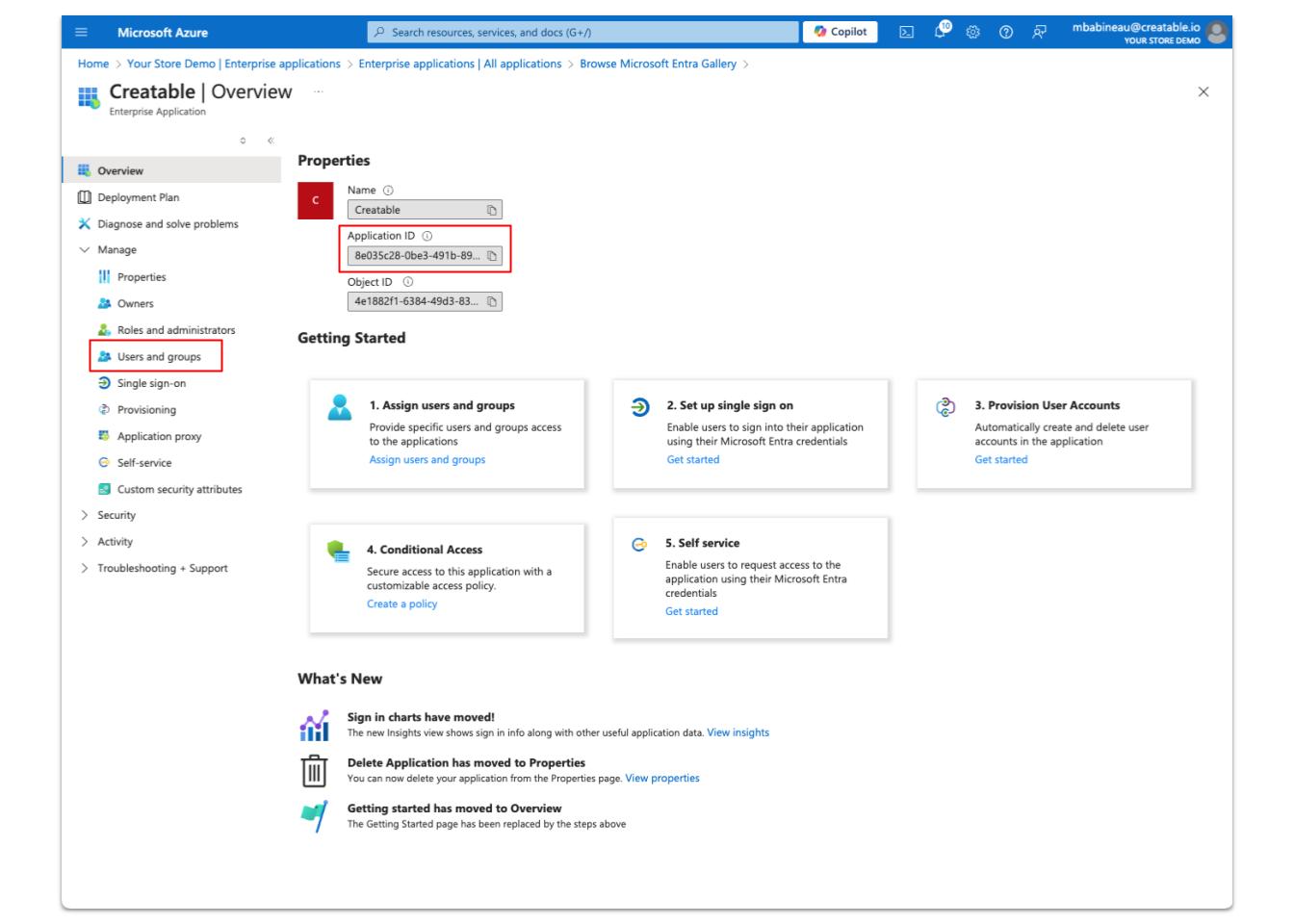Click the Copilot button
1294x924 pixels.
840,32
